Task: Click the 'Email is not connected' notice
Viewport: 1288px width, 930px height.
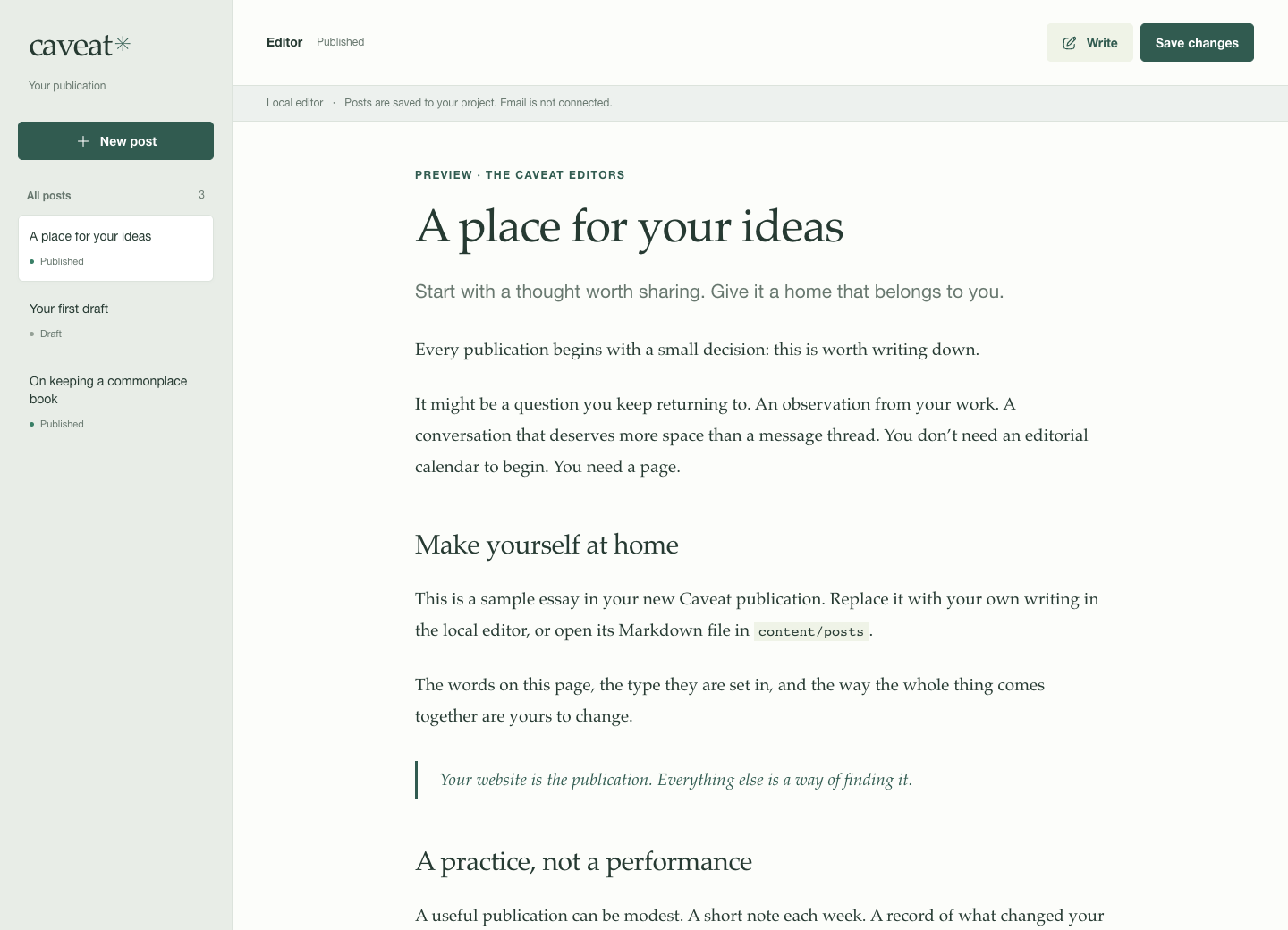Action: (x=555, y=103)
